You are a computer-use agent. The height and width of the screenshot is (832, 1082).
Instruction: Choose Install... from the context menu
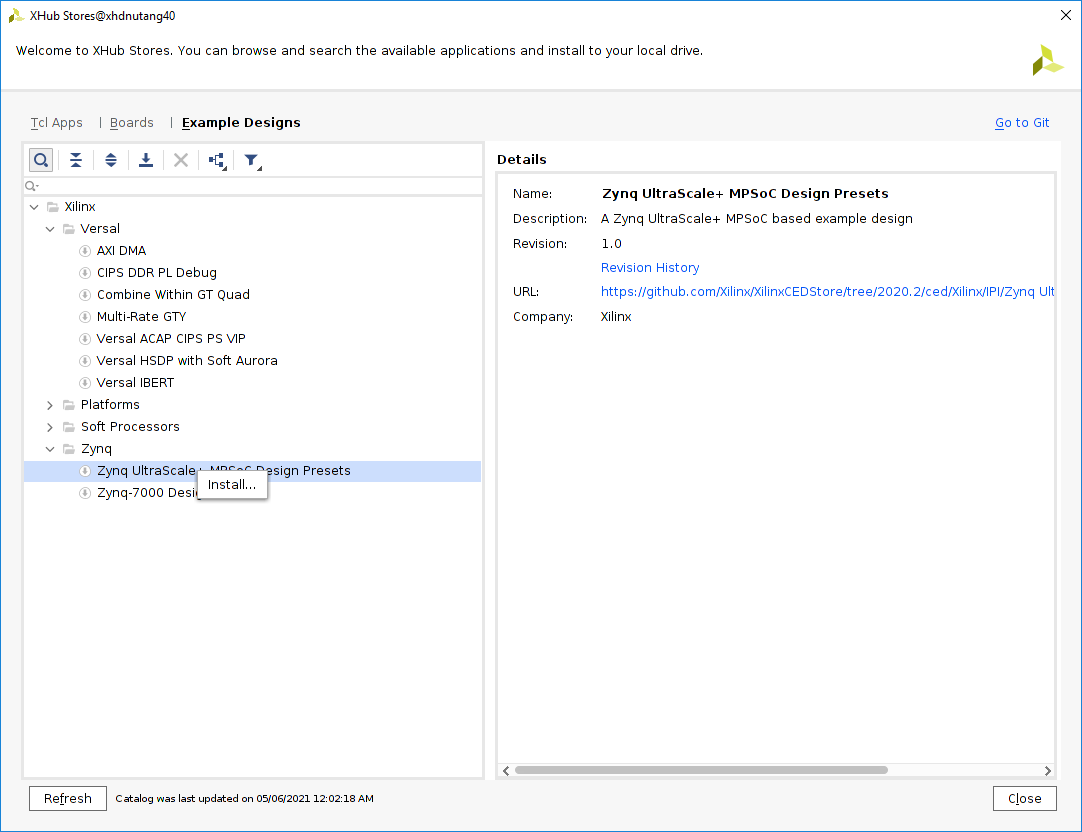pyautogui.click(x=232, y=485)
